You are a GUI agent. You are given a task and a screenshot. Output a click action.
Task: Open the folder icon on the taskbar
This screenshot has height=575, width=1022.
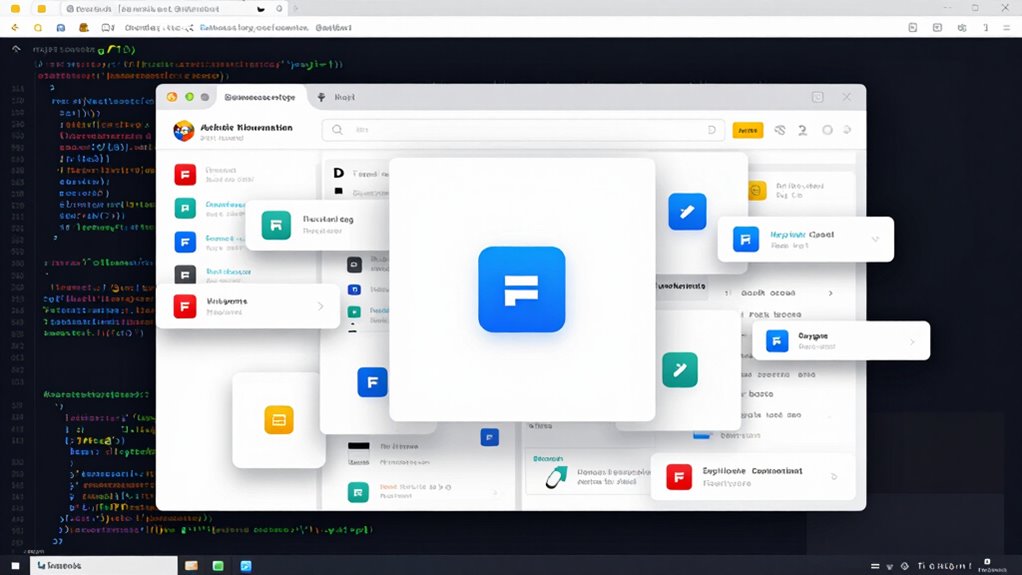pyautogui.click(x=191, y=566)
